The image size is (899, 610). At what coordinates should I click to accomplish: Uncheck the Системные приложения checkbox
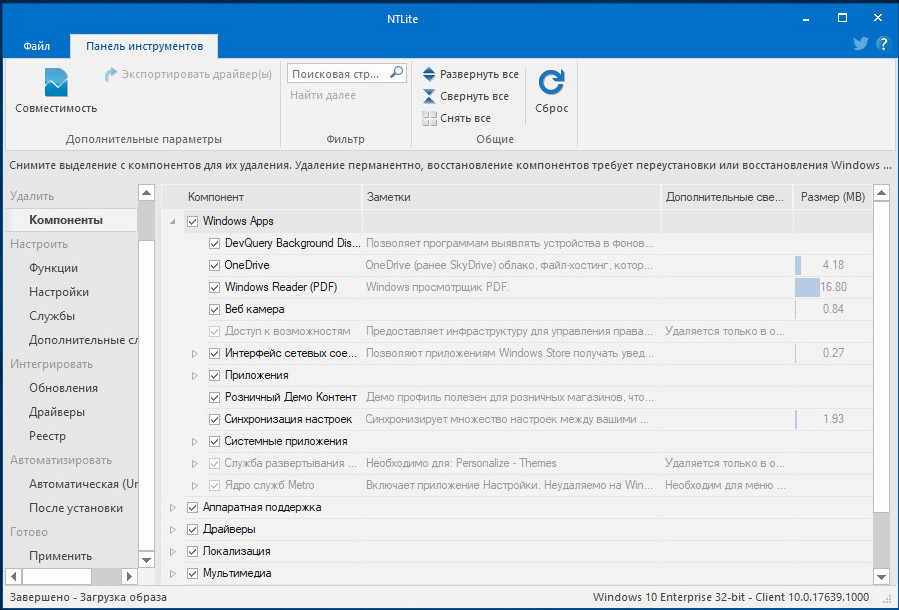[214, 441]
